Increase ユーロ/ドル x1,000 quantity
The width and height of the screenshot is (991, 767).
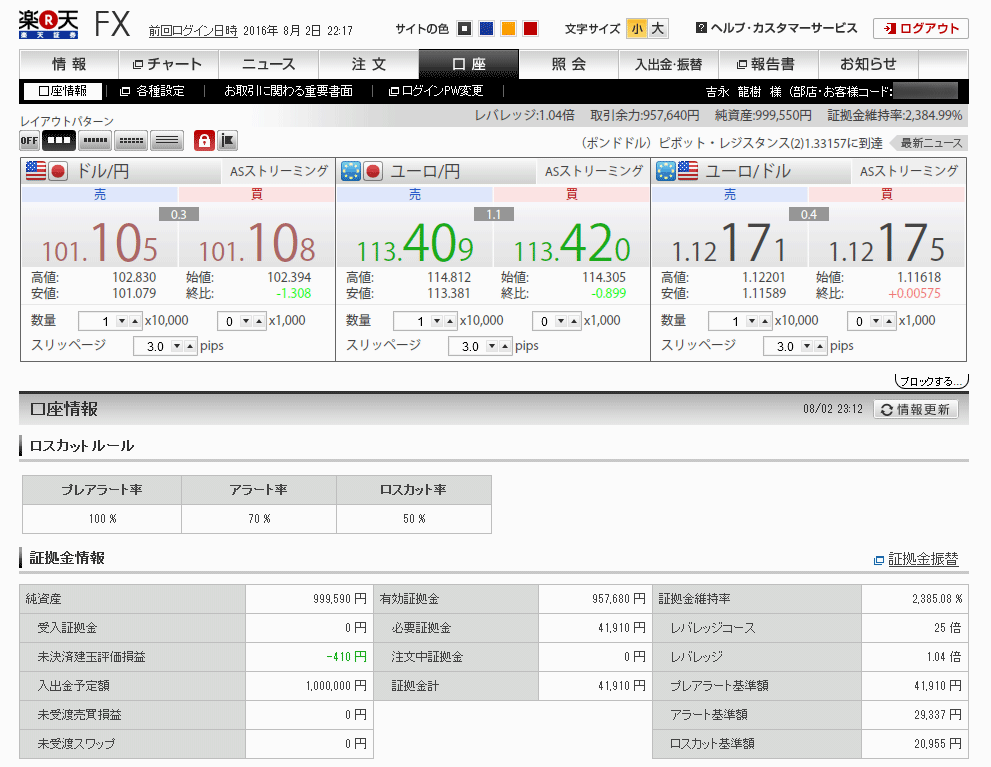tap(889, 322)
